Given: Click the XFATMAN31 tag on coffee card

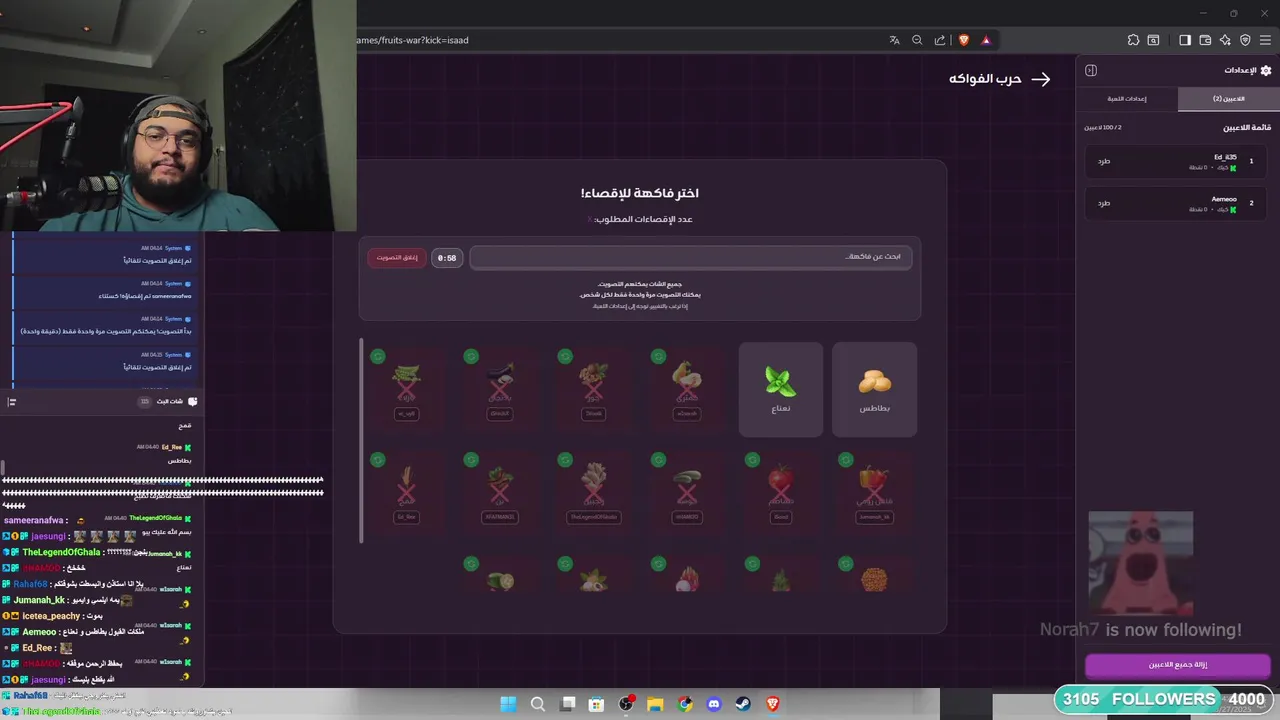Looking at the screenshot, I should tap(500, 517).
